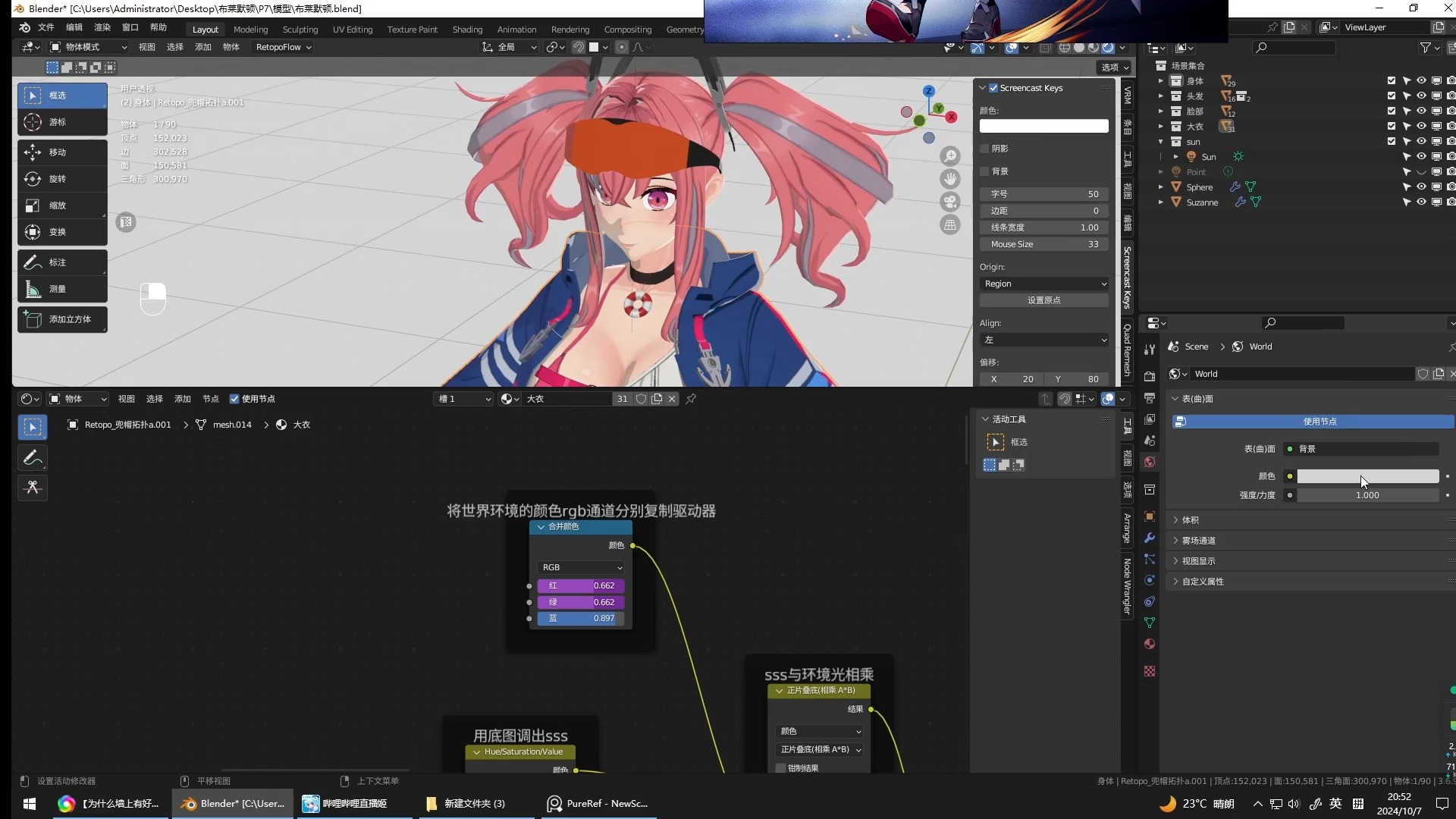Screen dimensions: 1456x819
Task: Toggle viewport eye for 身体 collection
Action: tap(1421, 81)
